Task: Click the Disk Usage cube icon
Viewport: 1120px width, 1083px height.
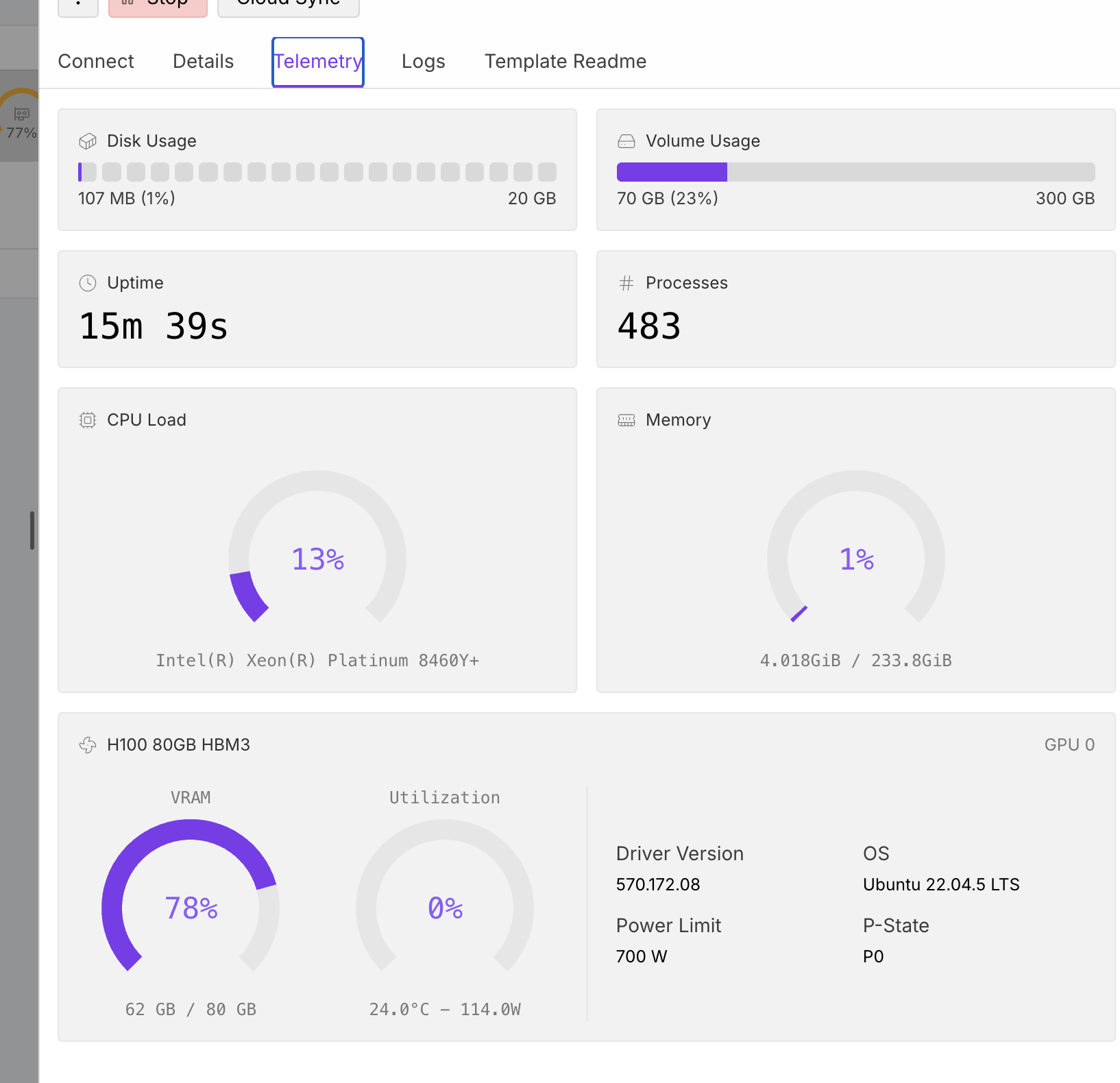Action: [x=88, y=141]
